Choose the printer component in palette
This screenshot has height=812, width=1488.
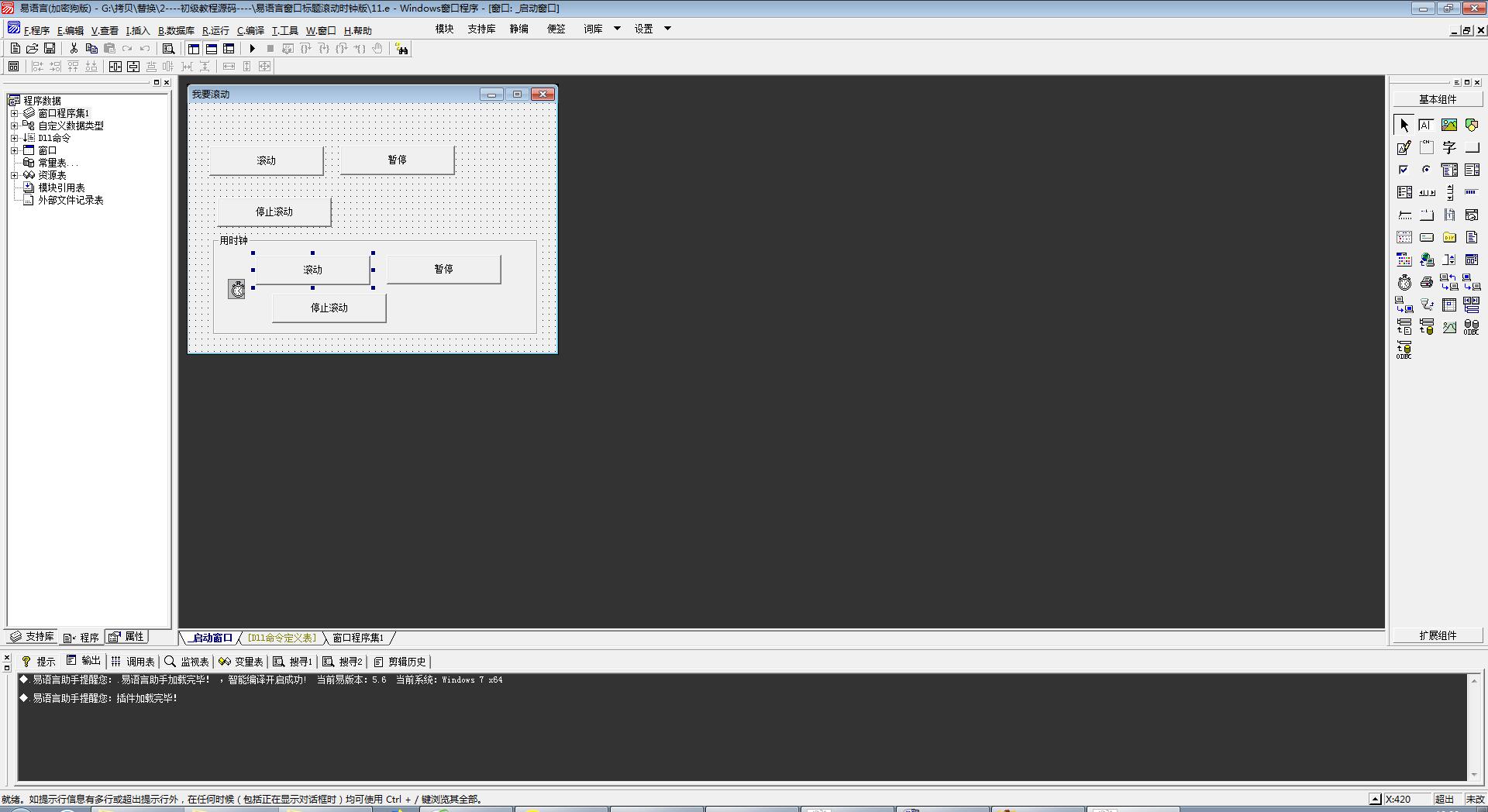pos(1426,283)
